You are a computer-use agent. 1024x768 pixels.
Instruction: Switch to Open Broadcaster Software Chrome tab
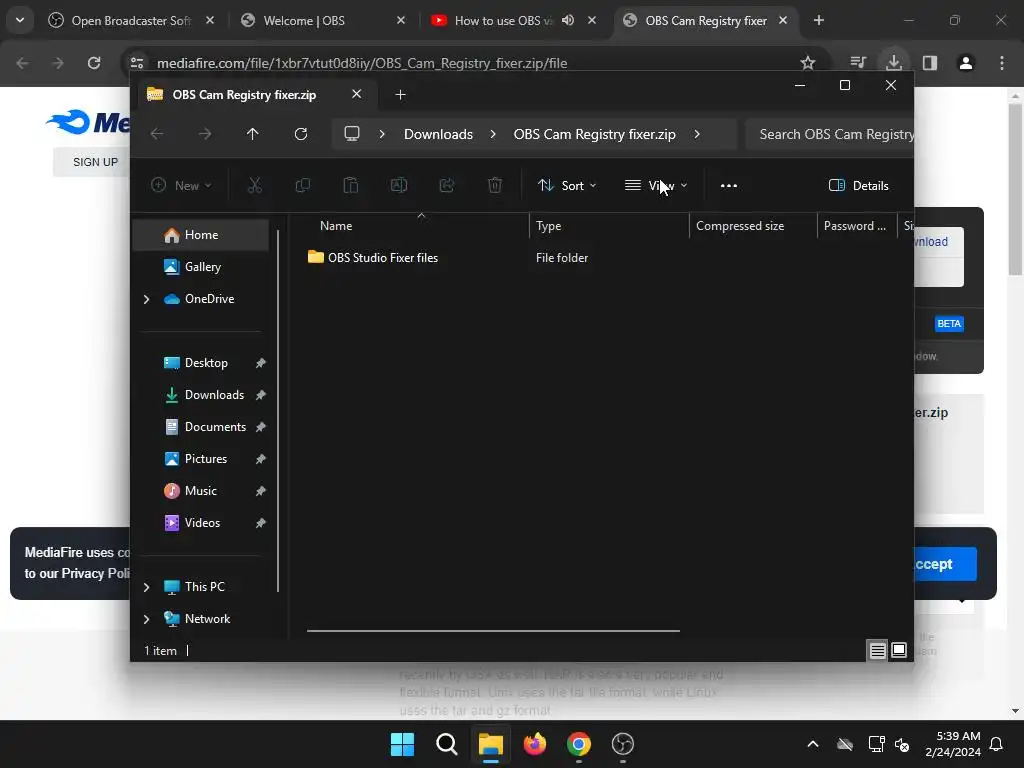coord(131,21)
